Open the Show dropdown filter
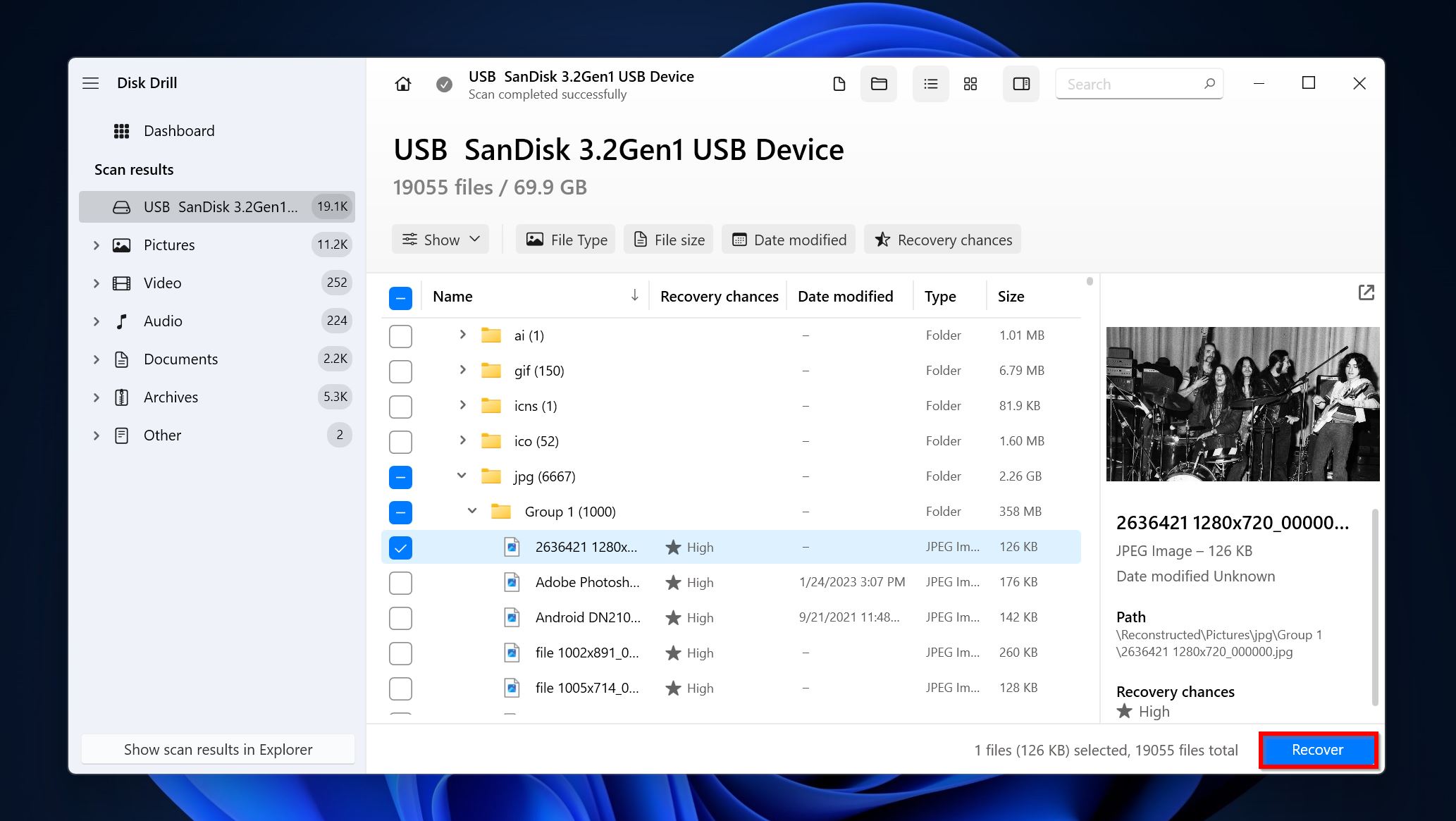The width and height of the screenshot is (1456, 821). click(x=440, y=240)
